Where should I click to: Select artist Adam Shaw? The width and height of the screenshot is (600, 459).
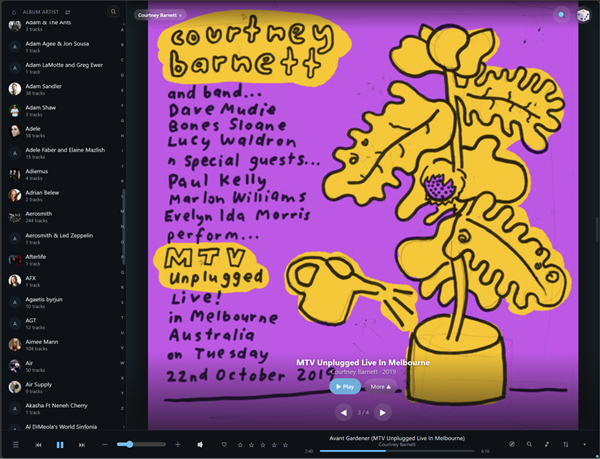pos(63,111)
